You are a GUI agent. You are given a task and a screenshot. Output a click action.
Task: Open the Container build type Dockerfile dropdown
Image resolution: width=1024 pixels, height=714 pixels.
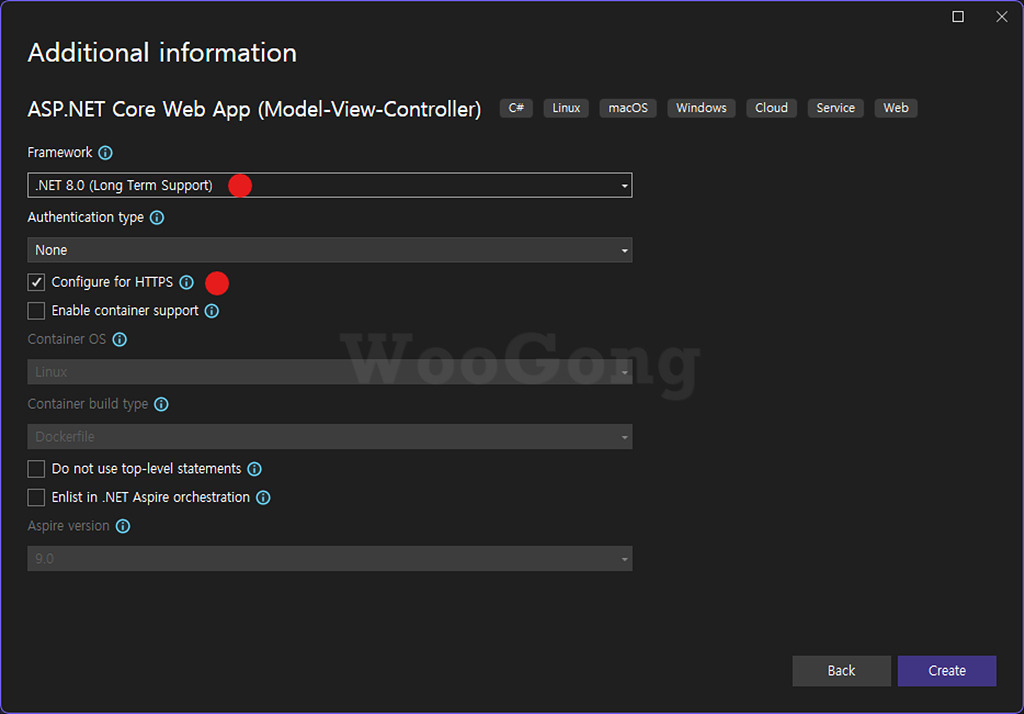coord(330,436)
